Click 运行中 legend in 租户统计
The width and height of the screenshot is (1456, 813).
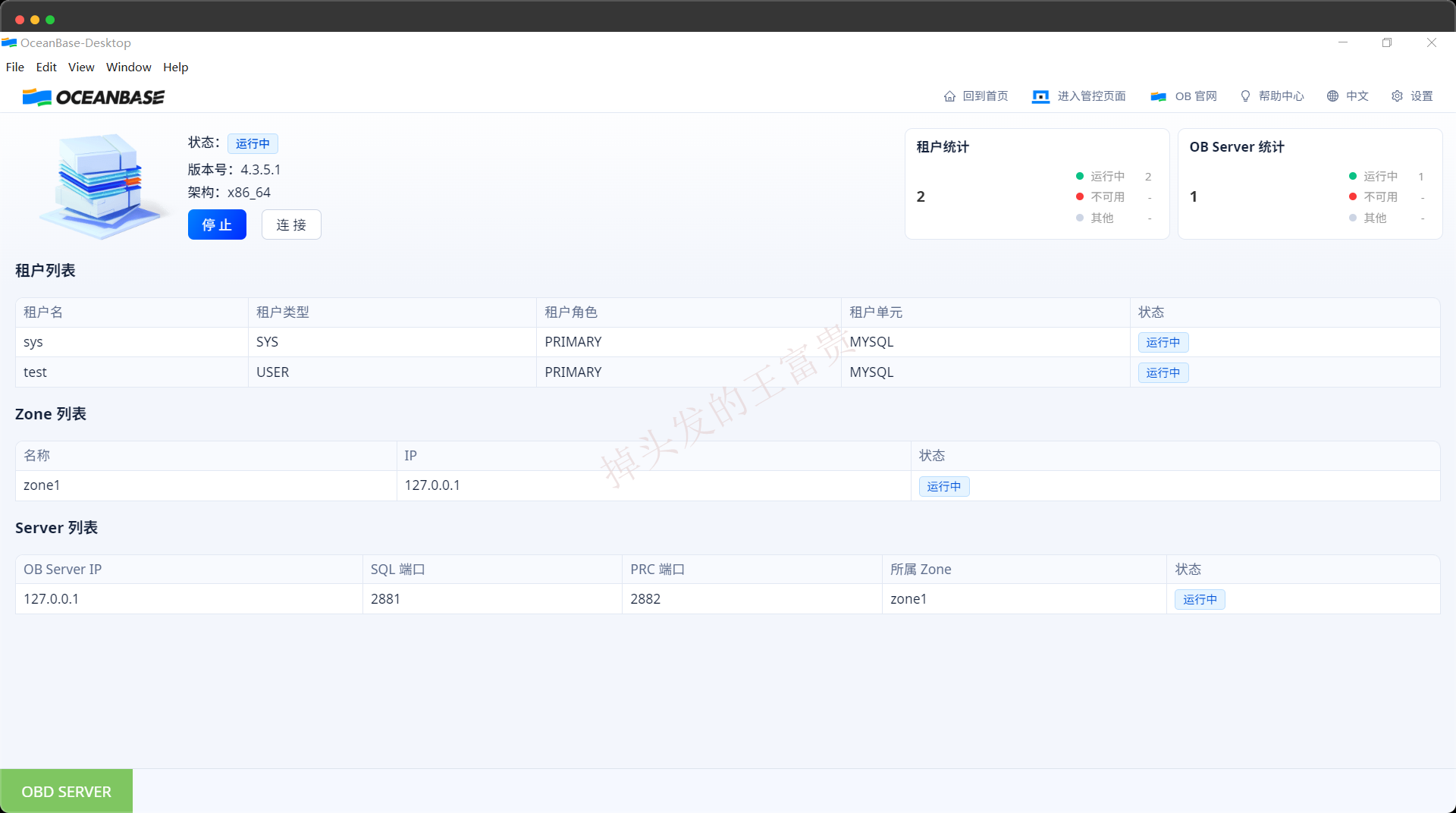(x=1107, y=176)
